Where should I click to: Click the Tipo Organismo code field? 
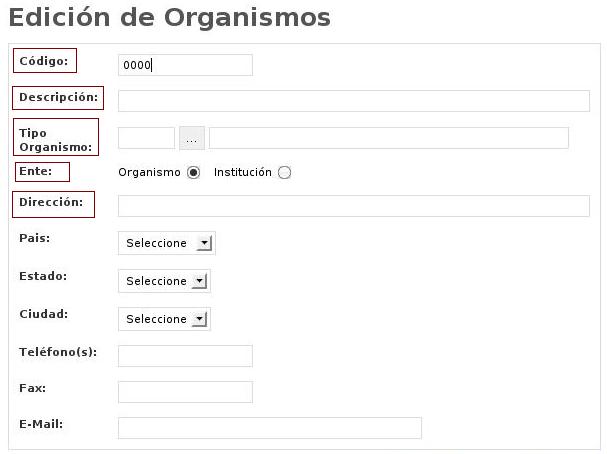coord(146,138)
